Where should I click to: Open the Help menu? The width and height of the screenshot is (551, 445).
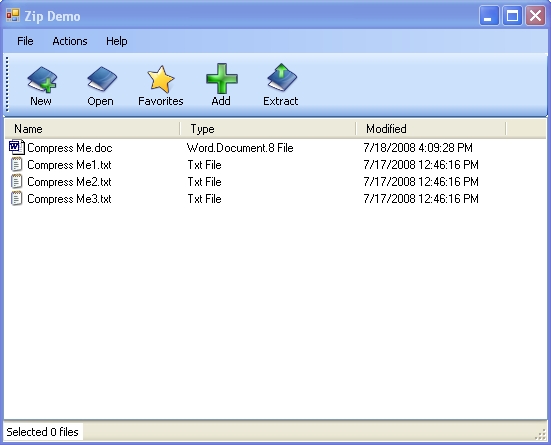tap(117, 41)
